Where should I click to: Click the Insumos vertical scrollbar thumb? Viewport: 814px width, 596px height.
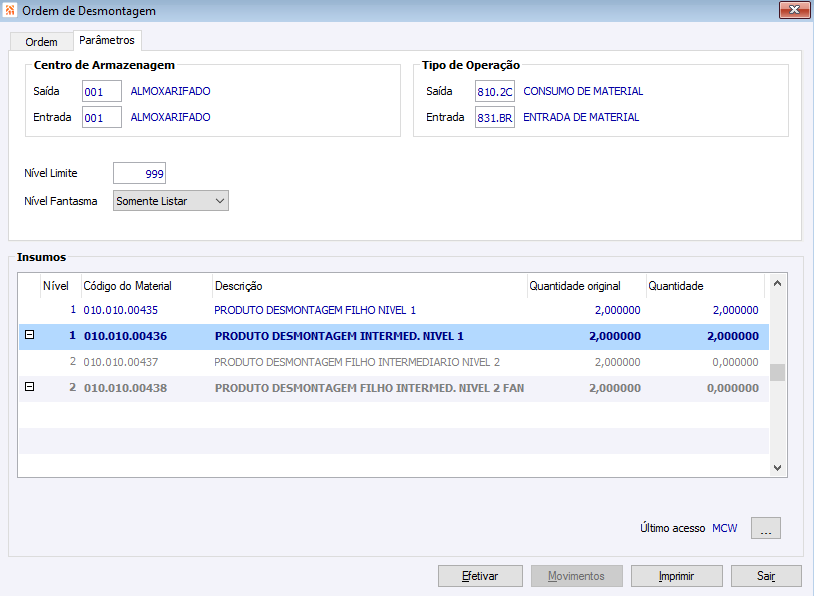tap(777, 372)
